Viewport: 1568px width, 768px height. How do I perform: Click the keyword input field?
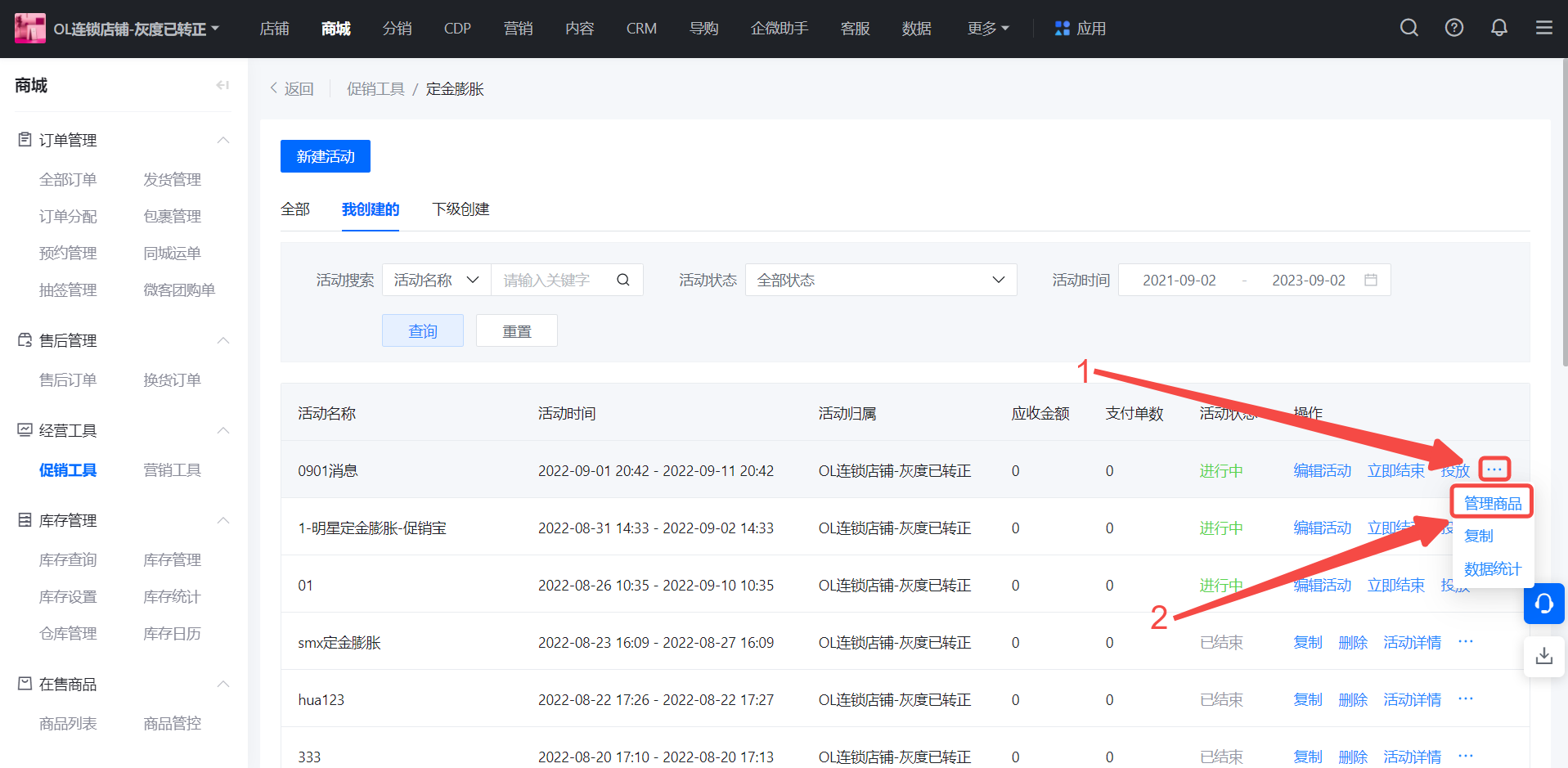(x=552, y=280)
